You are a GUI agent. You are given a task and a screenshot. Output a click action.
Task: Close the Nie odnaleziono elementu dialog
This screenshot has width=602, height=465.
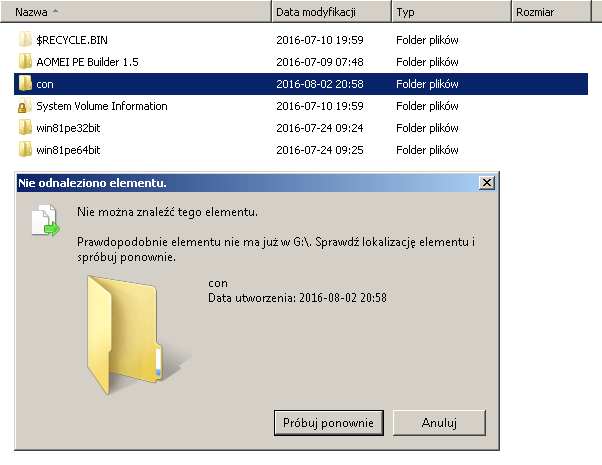click(x=487, y=183)
